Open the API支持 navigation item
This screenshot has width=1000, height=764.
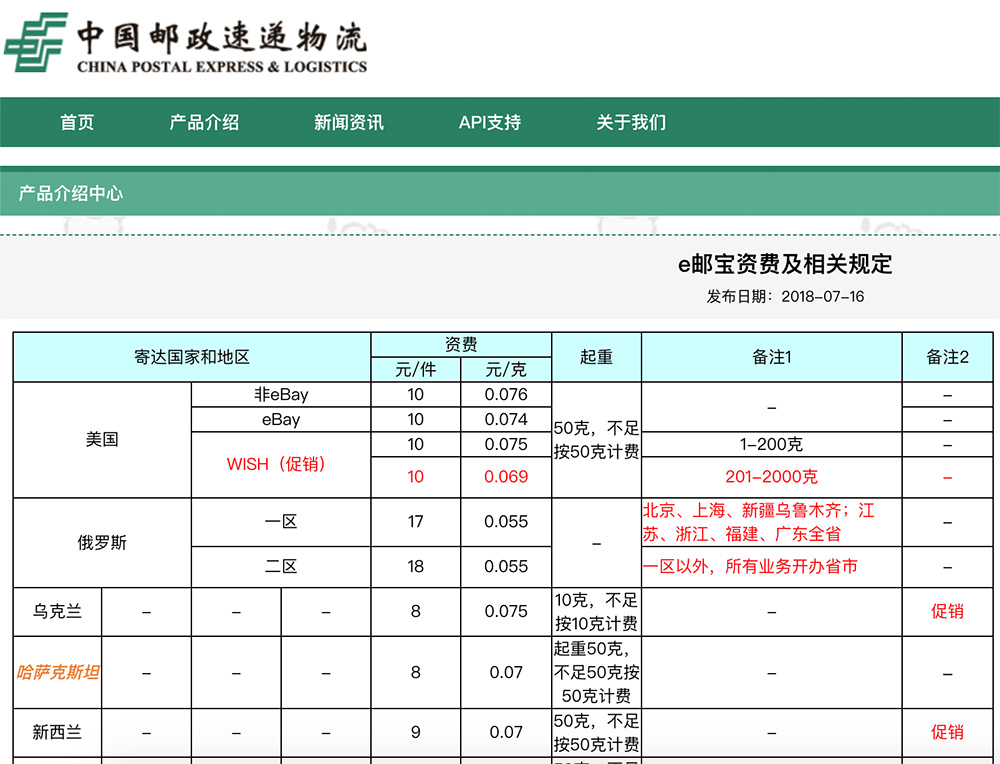[490, 122]
